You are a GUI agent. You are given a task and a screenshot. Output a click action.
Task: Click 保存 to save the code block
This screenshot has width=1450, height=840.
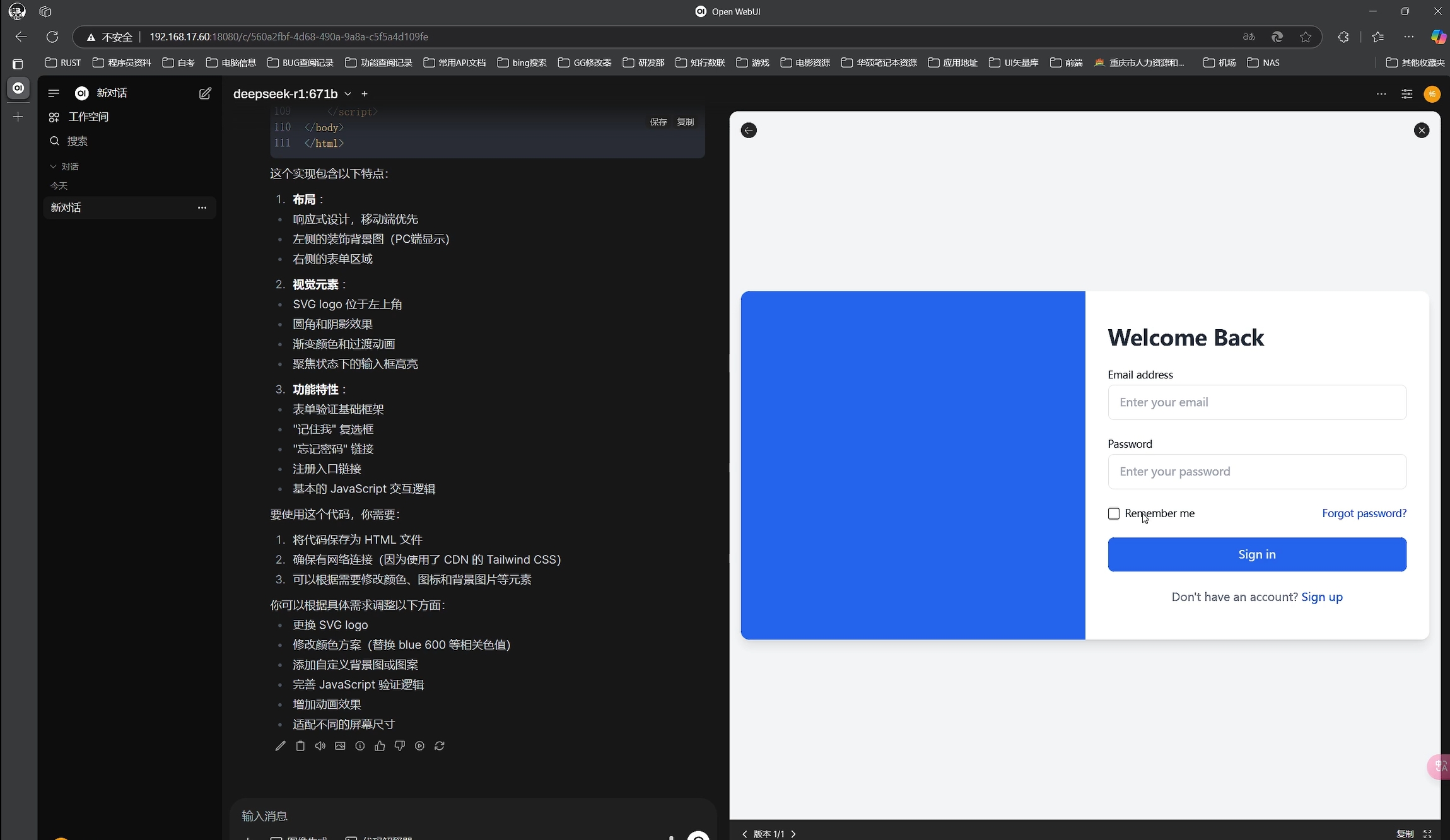[658, 122]
